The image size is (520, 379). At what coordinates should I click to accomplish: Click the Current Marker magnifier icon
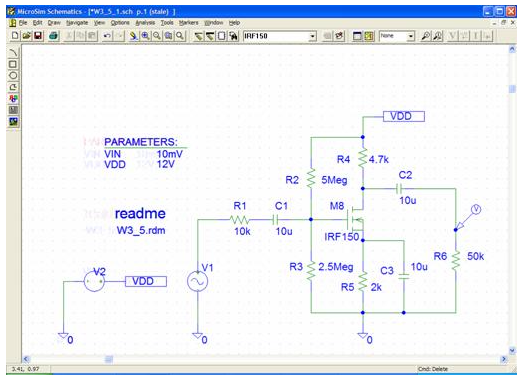[x=437, y=36]
